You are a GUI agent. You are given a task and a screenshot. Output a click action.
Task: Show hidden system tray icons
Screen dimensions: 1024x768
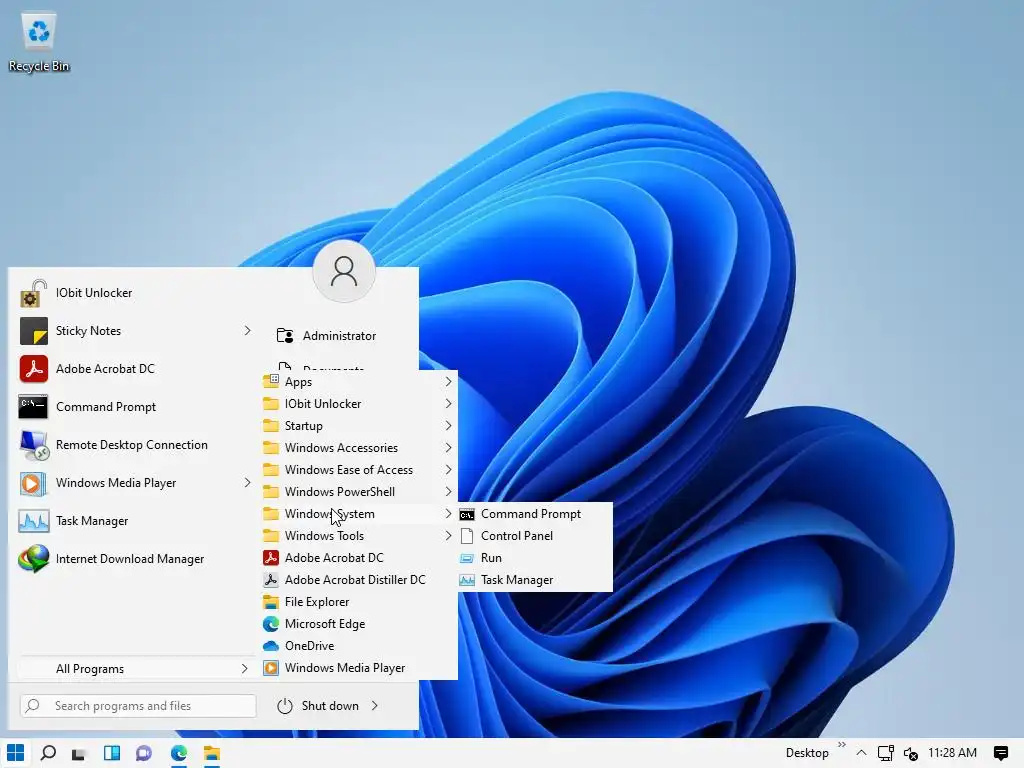861,753
